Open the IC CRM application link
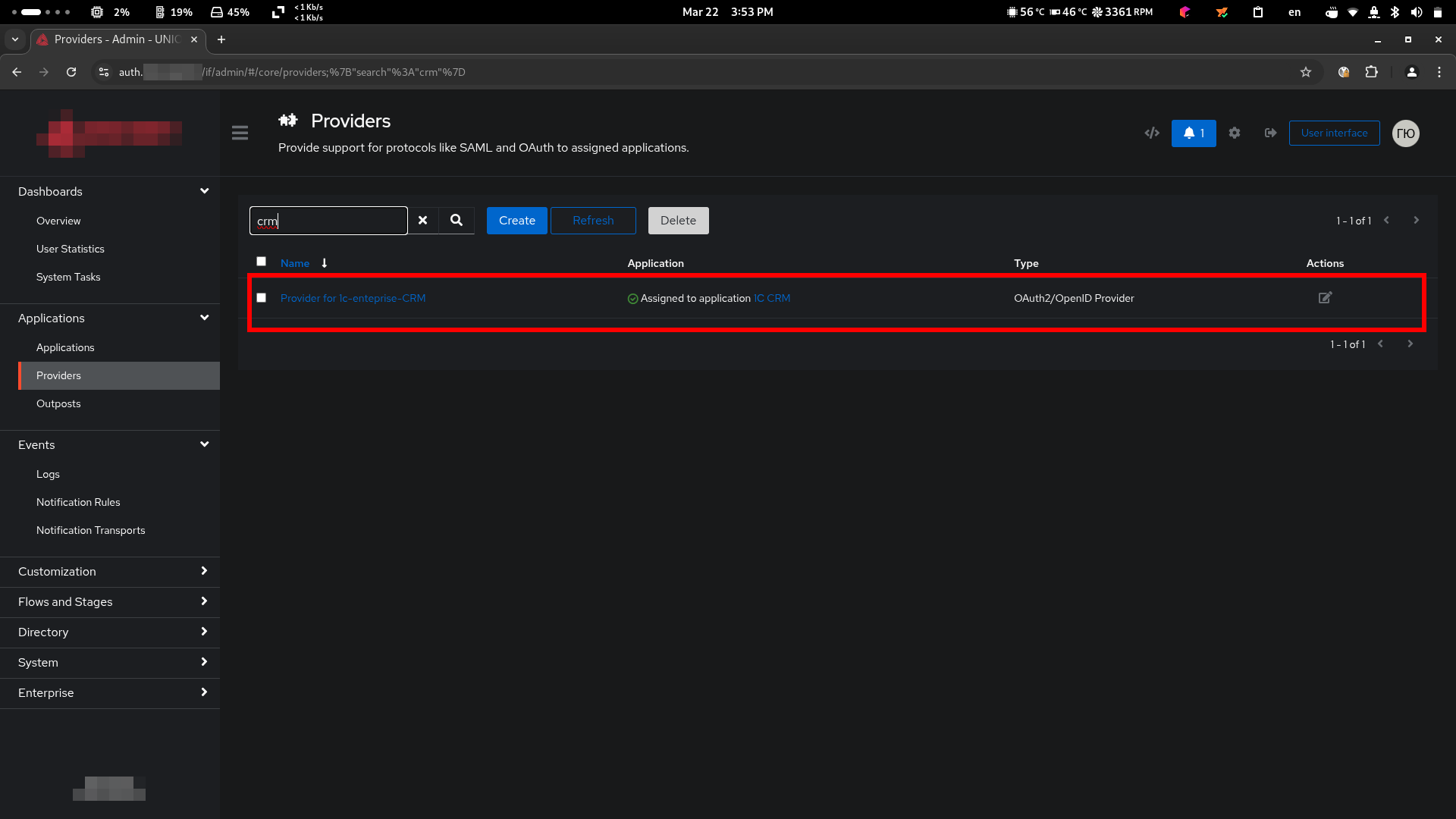This screenshot has height=819, width=1456. [772, 299]
